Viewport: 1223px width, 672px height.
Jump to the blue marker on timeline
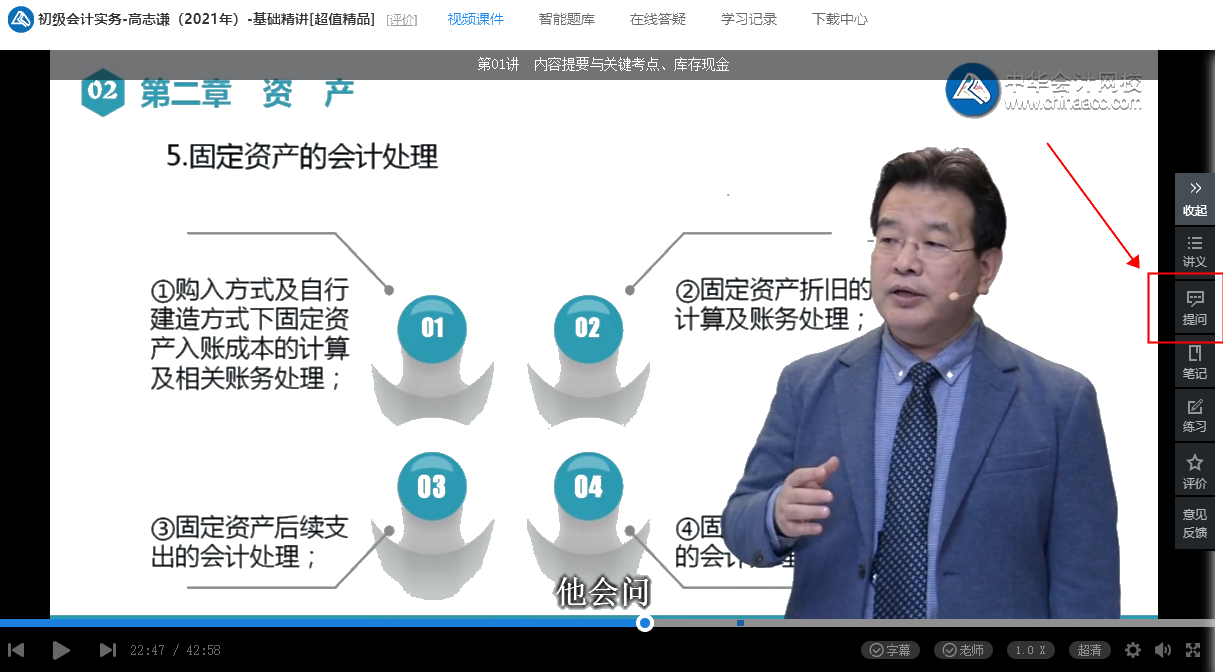coord(740,623)
